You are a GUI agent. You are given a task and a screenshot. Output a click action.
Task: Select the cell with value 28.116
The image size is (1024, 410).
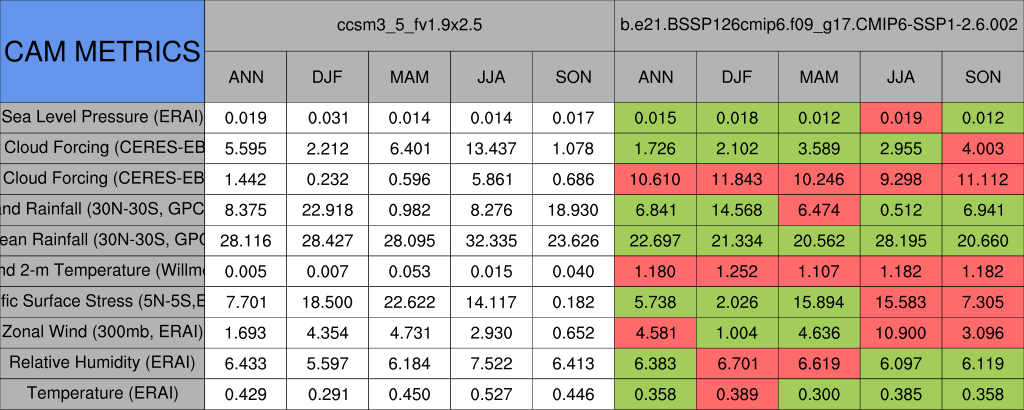pyautogui.click(x=245, y=240)
